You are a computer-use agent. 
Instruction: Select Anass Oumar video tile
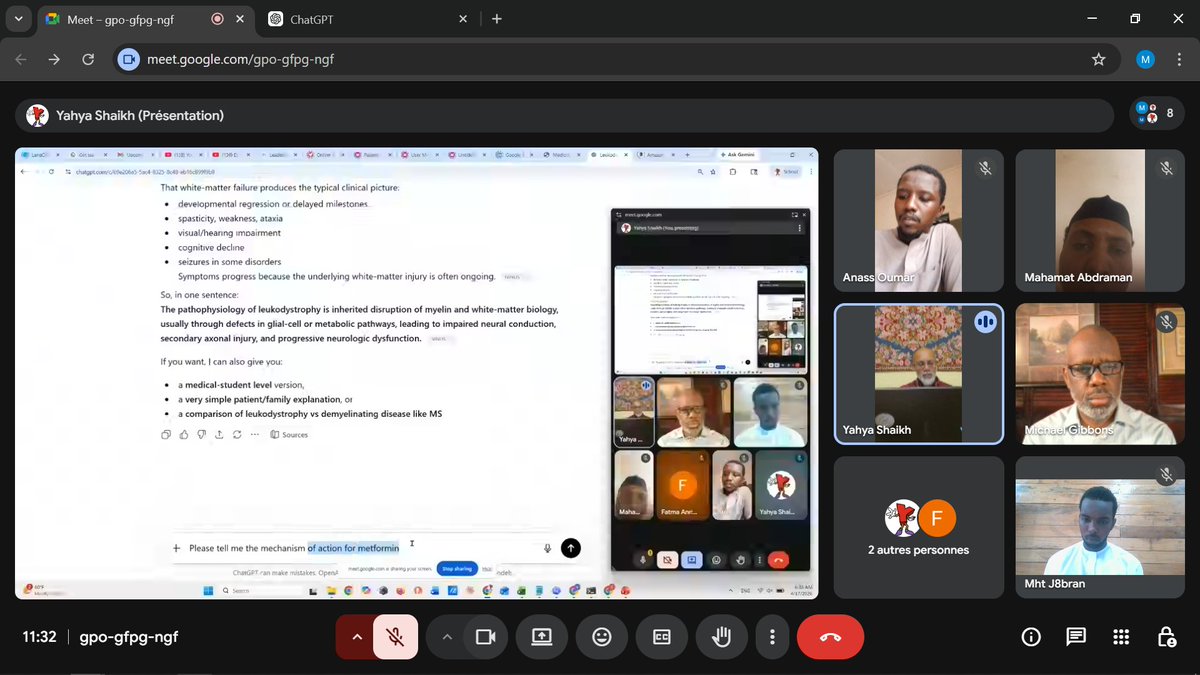tap(918, 220)
